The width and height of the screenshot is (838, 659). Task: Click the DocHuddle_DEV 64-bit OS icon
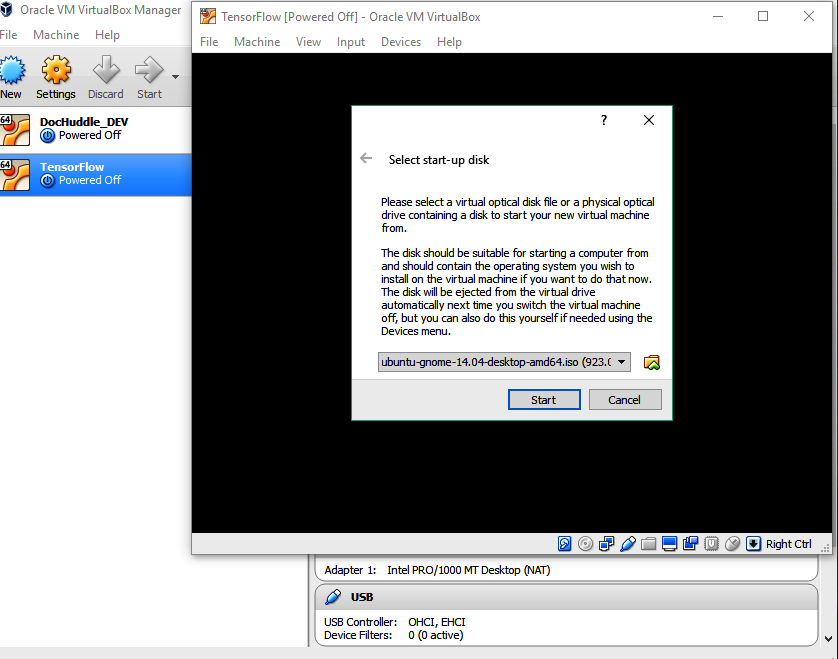pos(15,130)
